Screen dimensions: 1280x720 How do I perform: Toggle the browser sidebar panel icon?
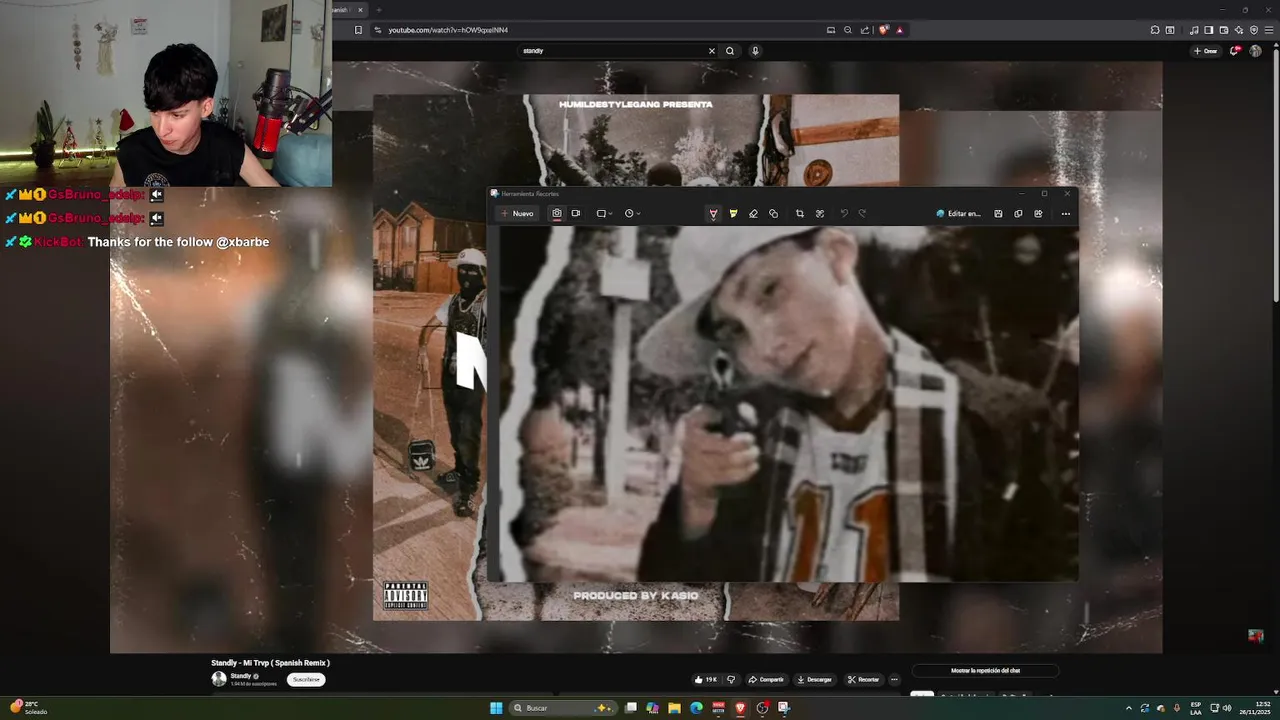coord(1209,30)
